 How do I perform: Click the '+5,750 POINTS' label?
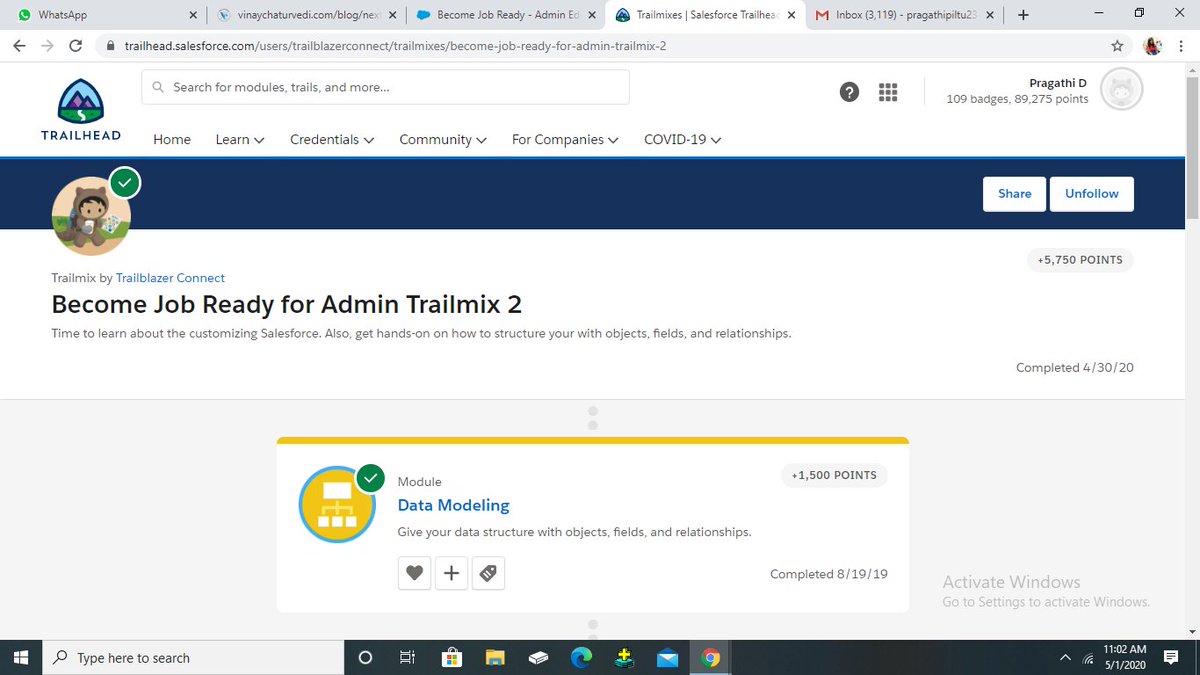point(1080,260)
